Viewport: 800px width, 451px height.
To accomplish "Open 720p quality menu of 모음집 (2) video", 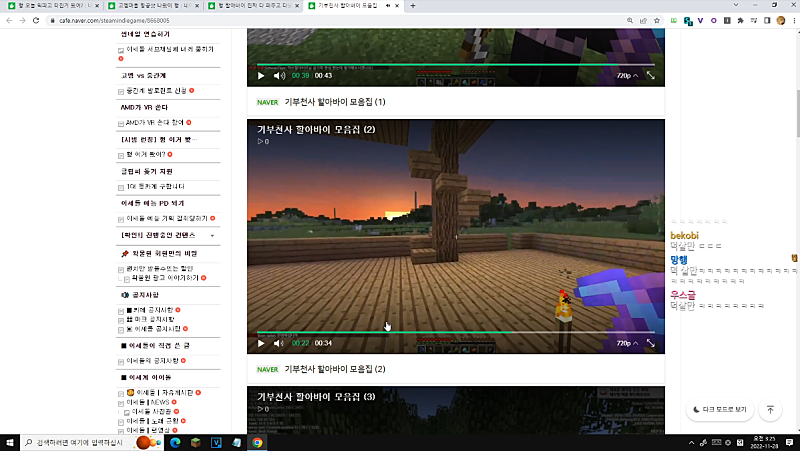I will [x=627, y=343].
